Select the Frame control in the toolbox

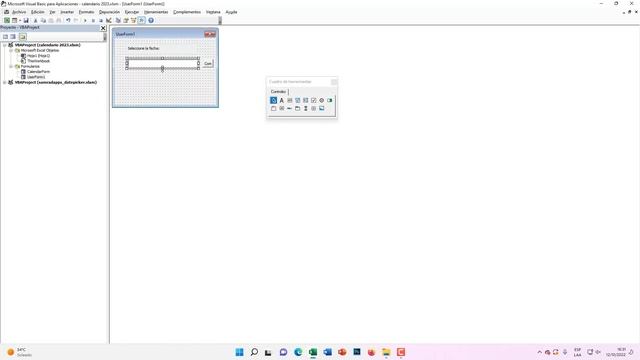[273, 108]
